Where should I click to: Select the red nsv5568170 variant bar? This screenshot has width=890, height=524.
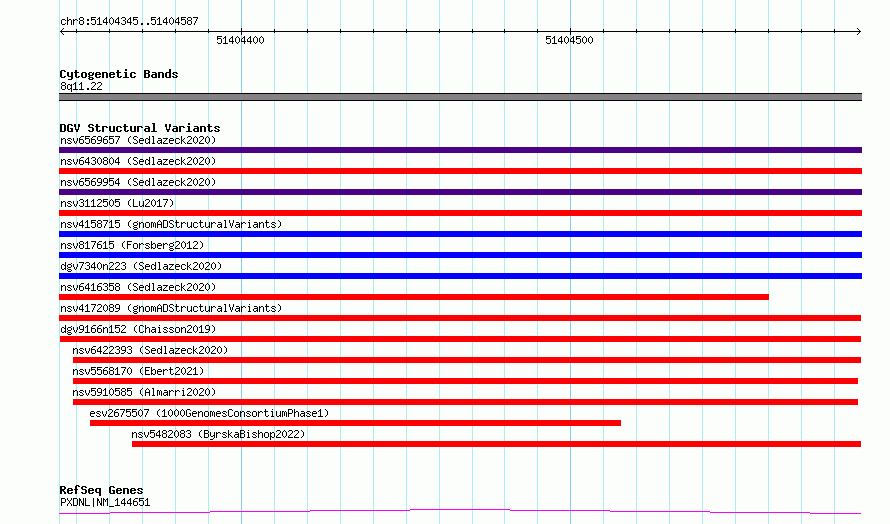pos(465,381)
